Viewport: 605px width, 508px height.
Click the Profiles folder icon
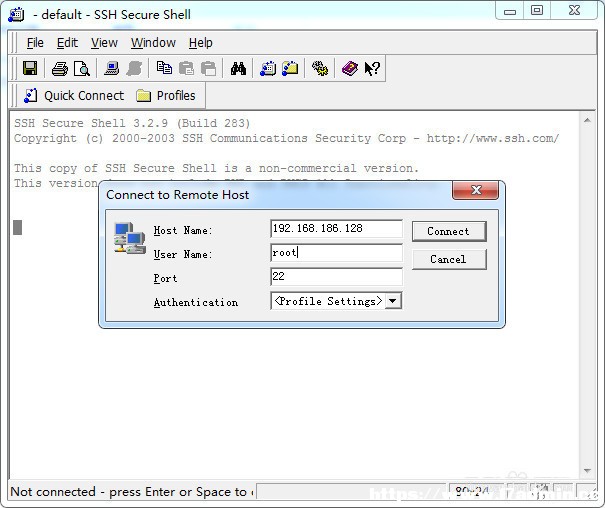click(143, 96)
